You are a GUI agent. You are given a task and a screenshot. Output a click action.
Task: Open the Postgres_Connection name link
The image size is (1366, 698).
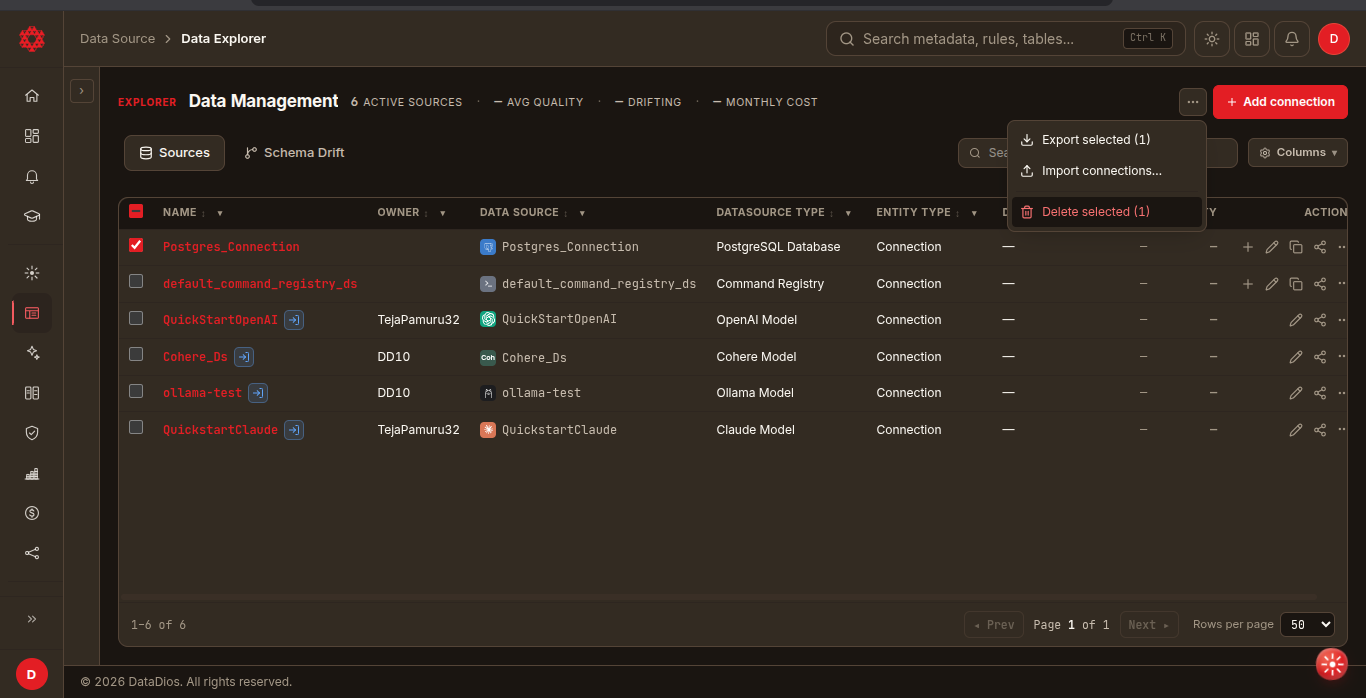tap(231, 247)
